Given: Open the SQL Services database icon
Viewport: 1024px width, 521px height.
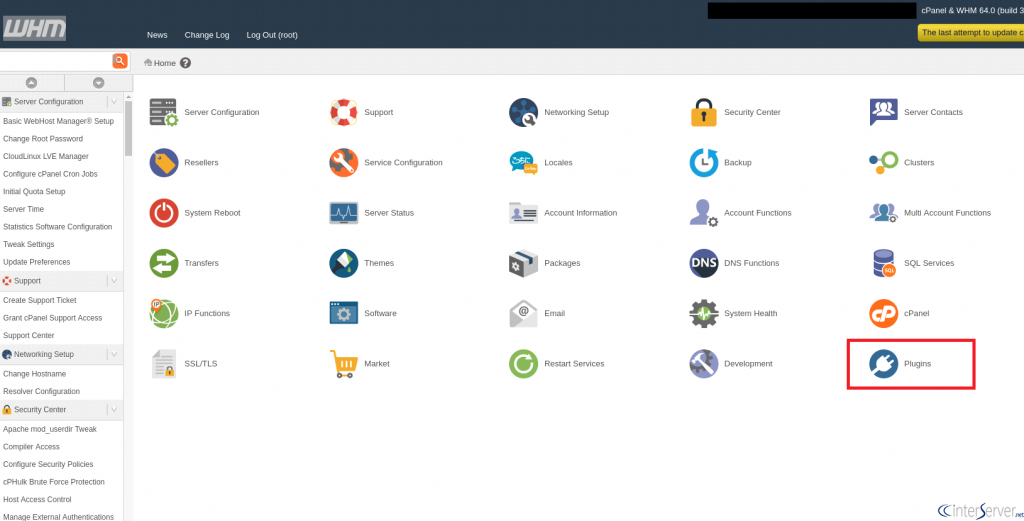Looking at the screenshot, I should click(x=884, y=263).
